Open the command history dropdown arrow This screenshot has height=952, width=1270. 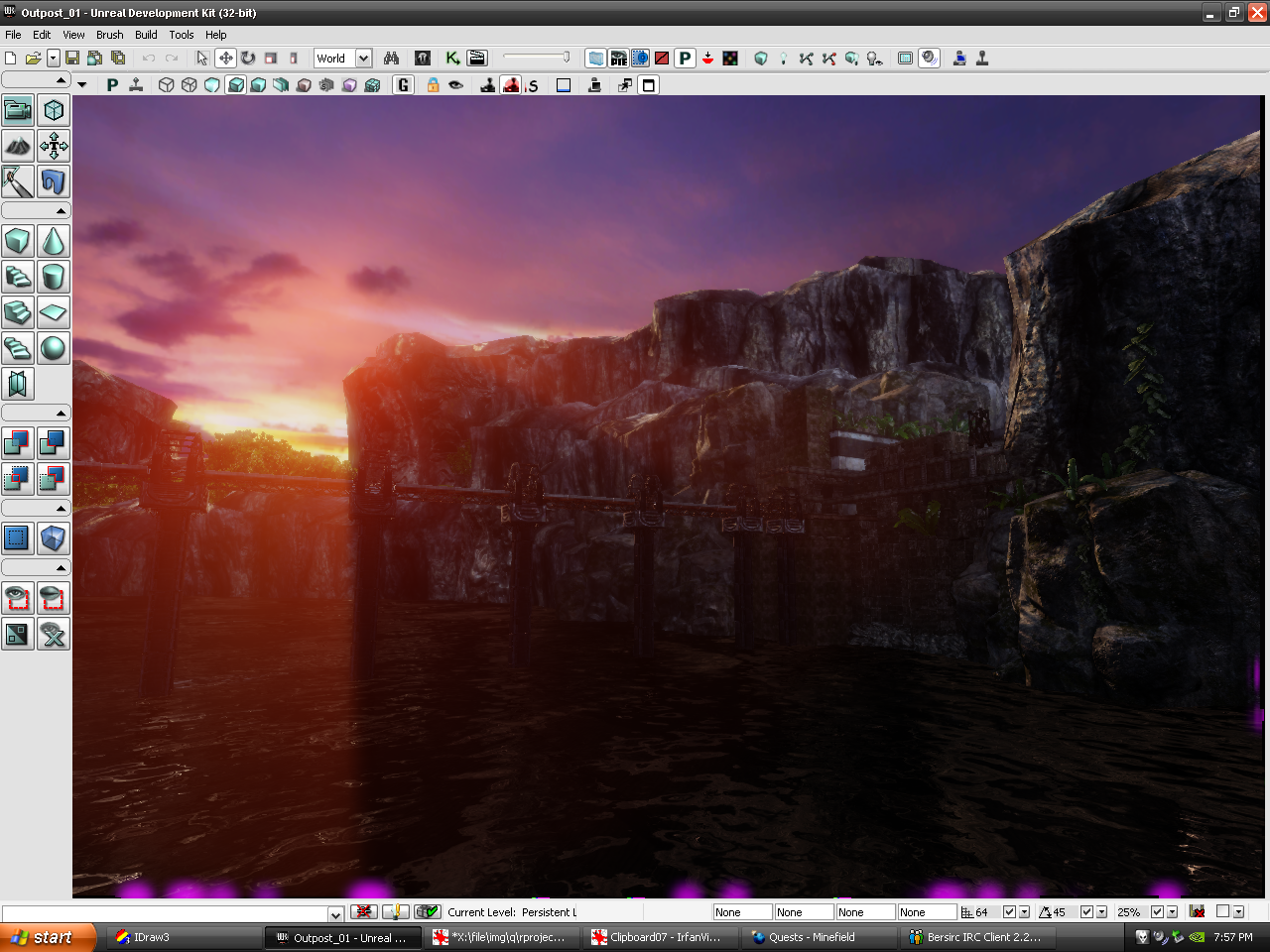pos(335,914)
